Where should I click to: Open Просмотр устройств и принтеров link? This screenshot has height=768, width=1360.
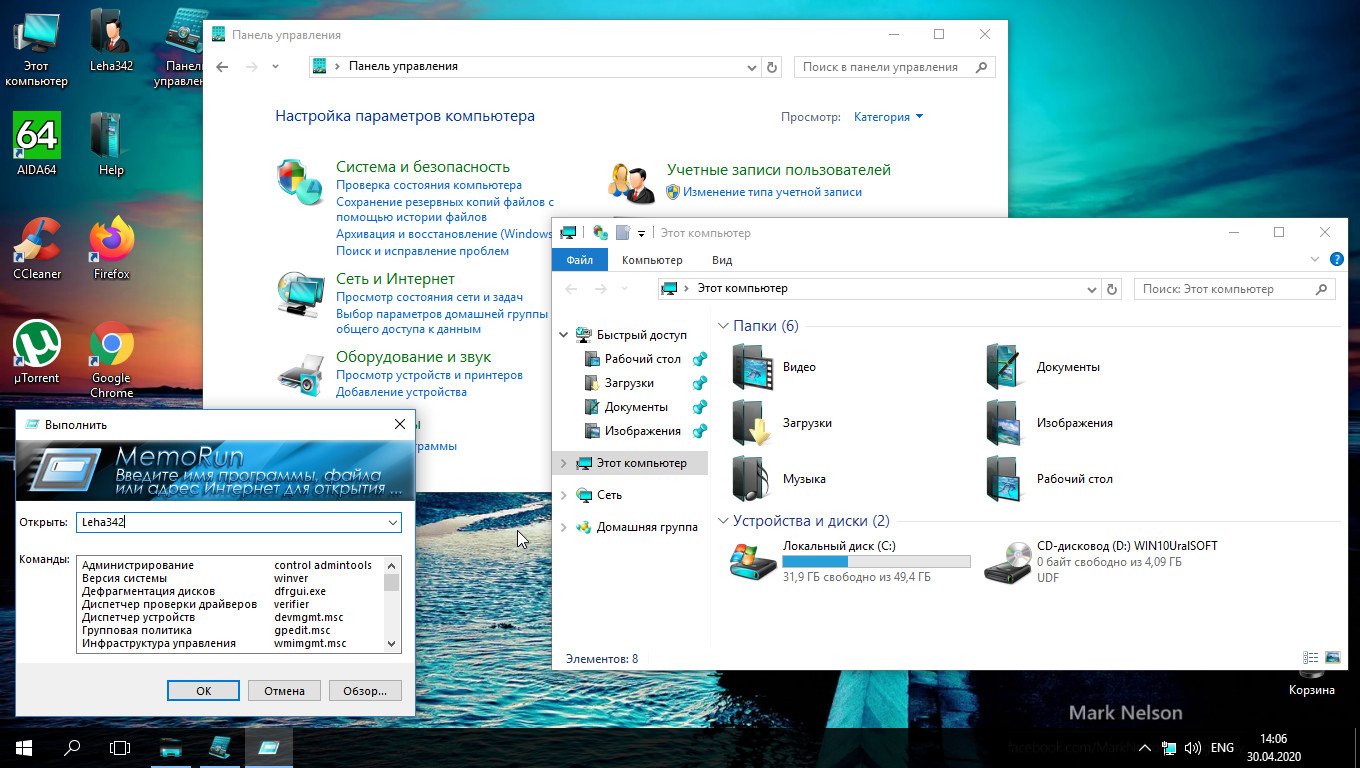click(429, 375)
